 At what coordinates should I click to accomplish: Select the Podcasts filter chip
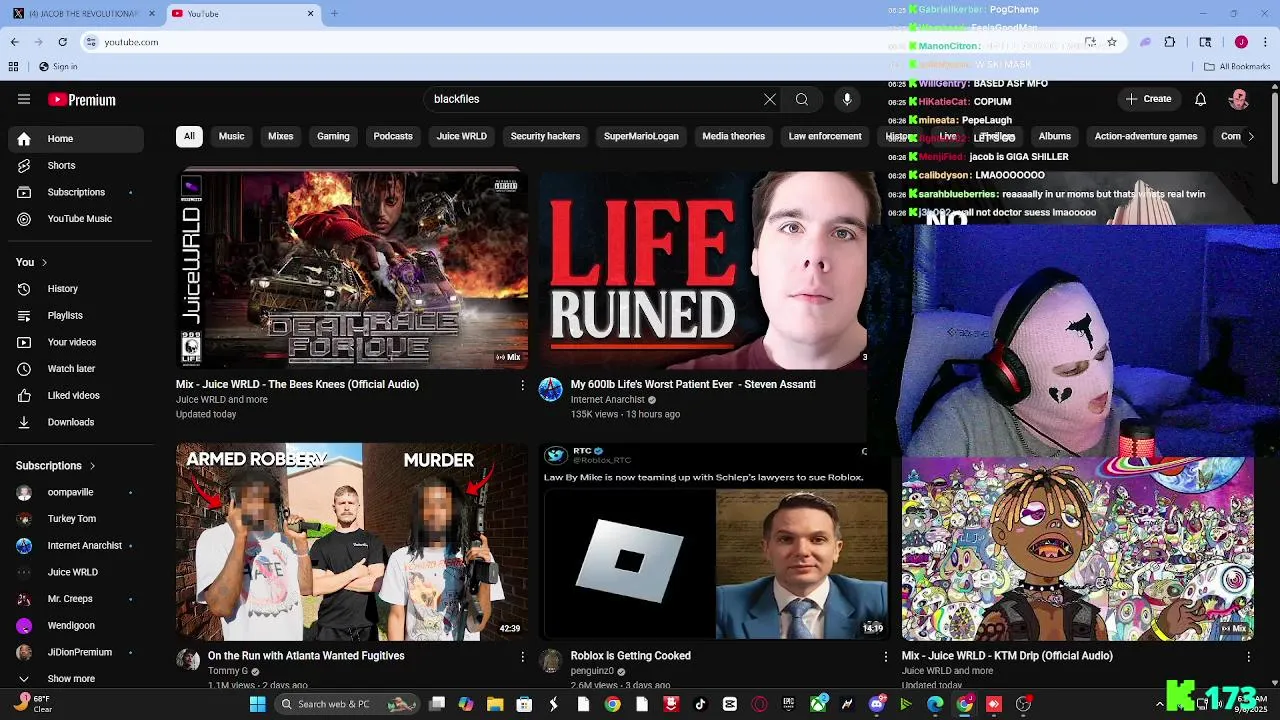pos(393,136)
